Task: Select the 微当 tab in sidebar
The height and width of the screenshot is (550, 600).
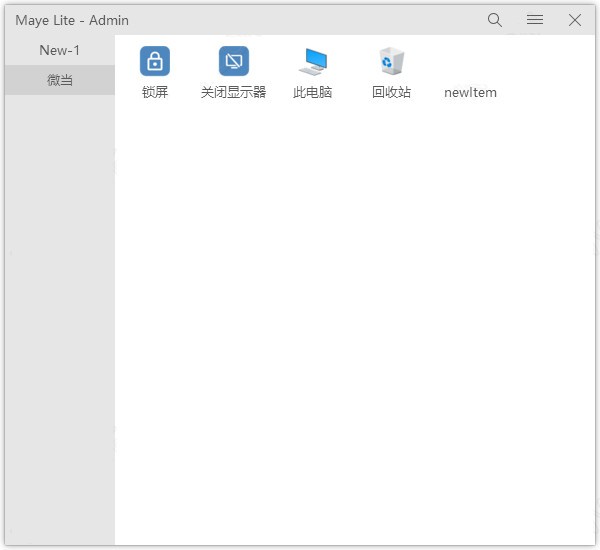Action: click(60, 80)
